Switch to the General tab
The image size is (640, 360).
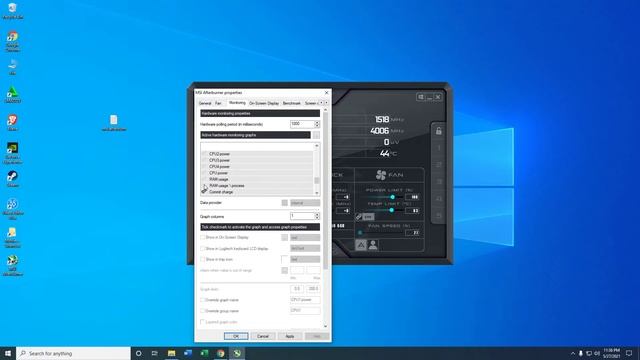point(205,103)
